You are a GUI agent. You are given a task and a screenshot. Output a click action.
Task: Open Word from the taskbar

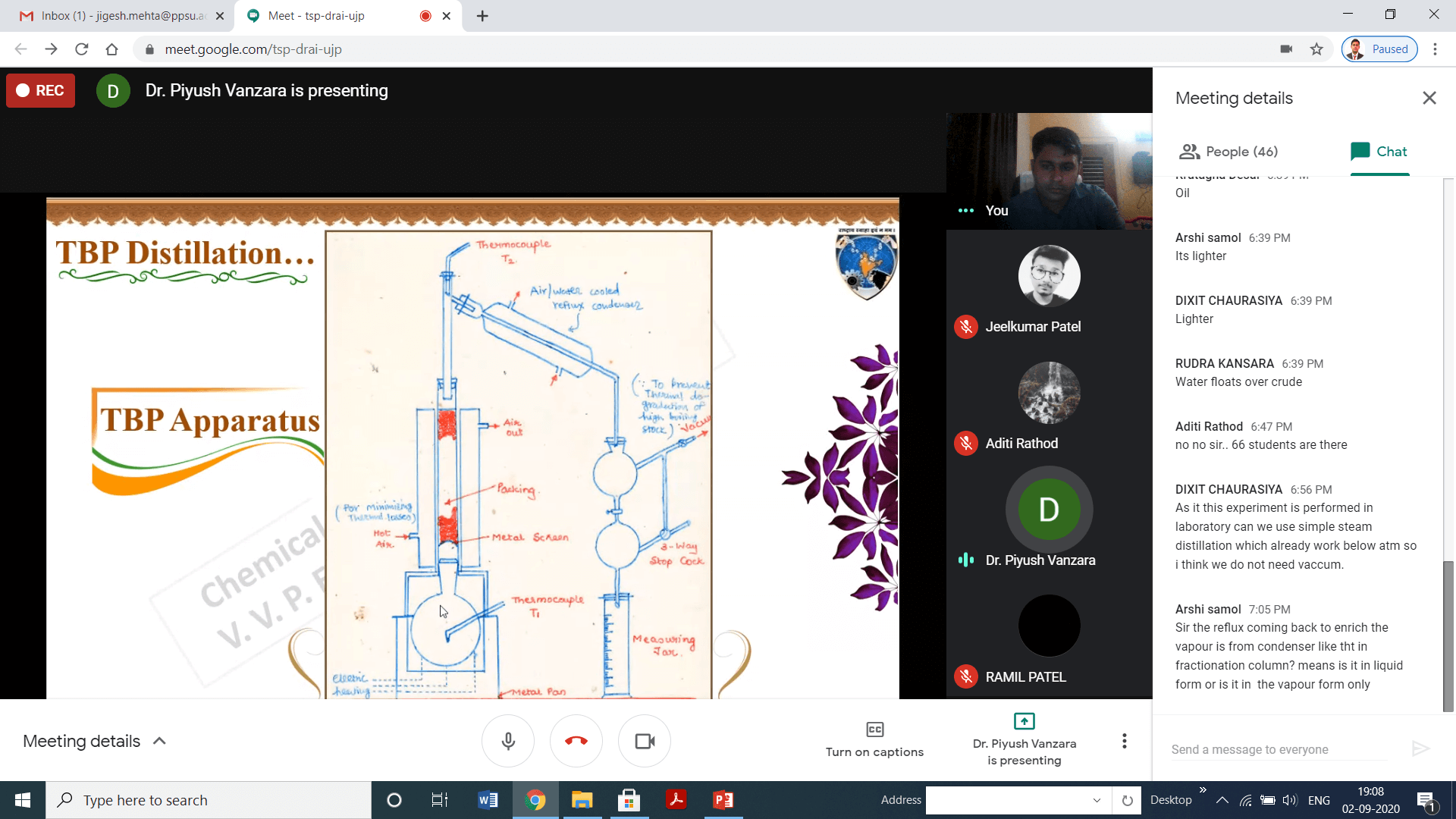[488, 800]
